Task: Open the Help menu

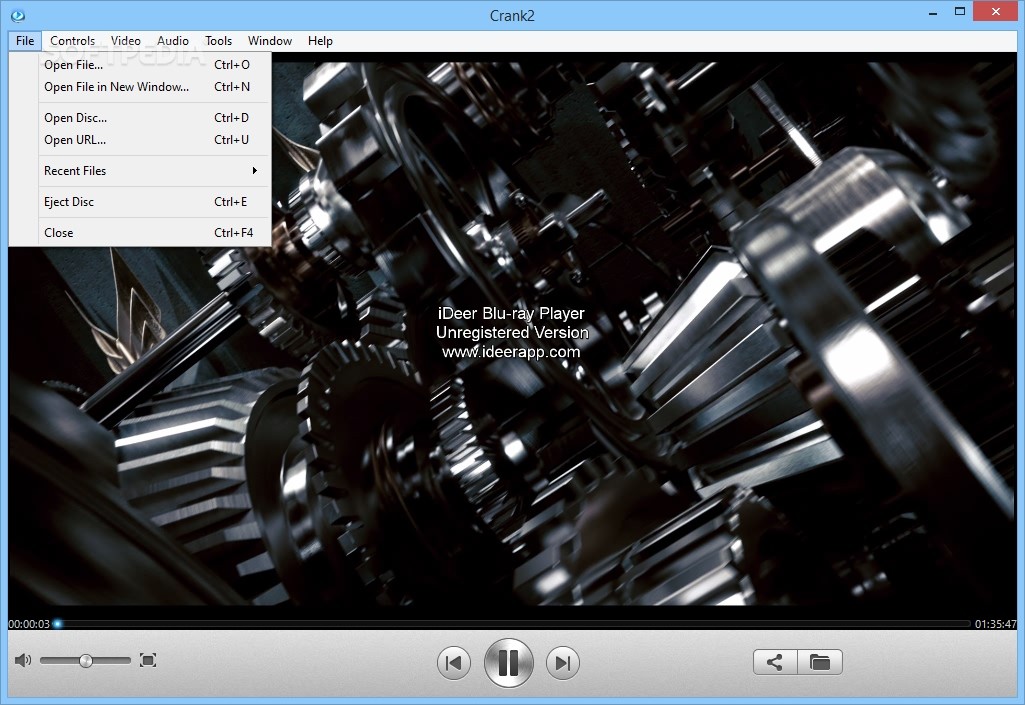Action: coord(320,41)
